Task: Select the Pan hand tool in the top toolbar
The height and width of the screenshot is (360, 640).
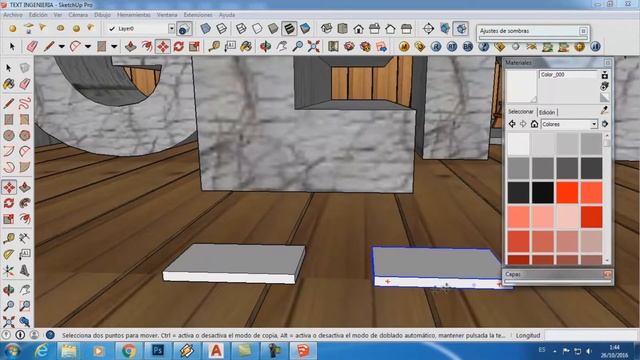Action: pyautogui.click(x=282, y=47)
